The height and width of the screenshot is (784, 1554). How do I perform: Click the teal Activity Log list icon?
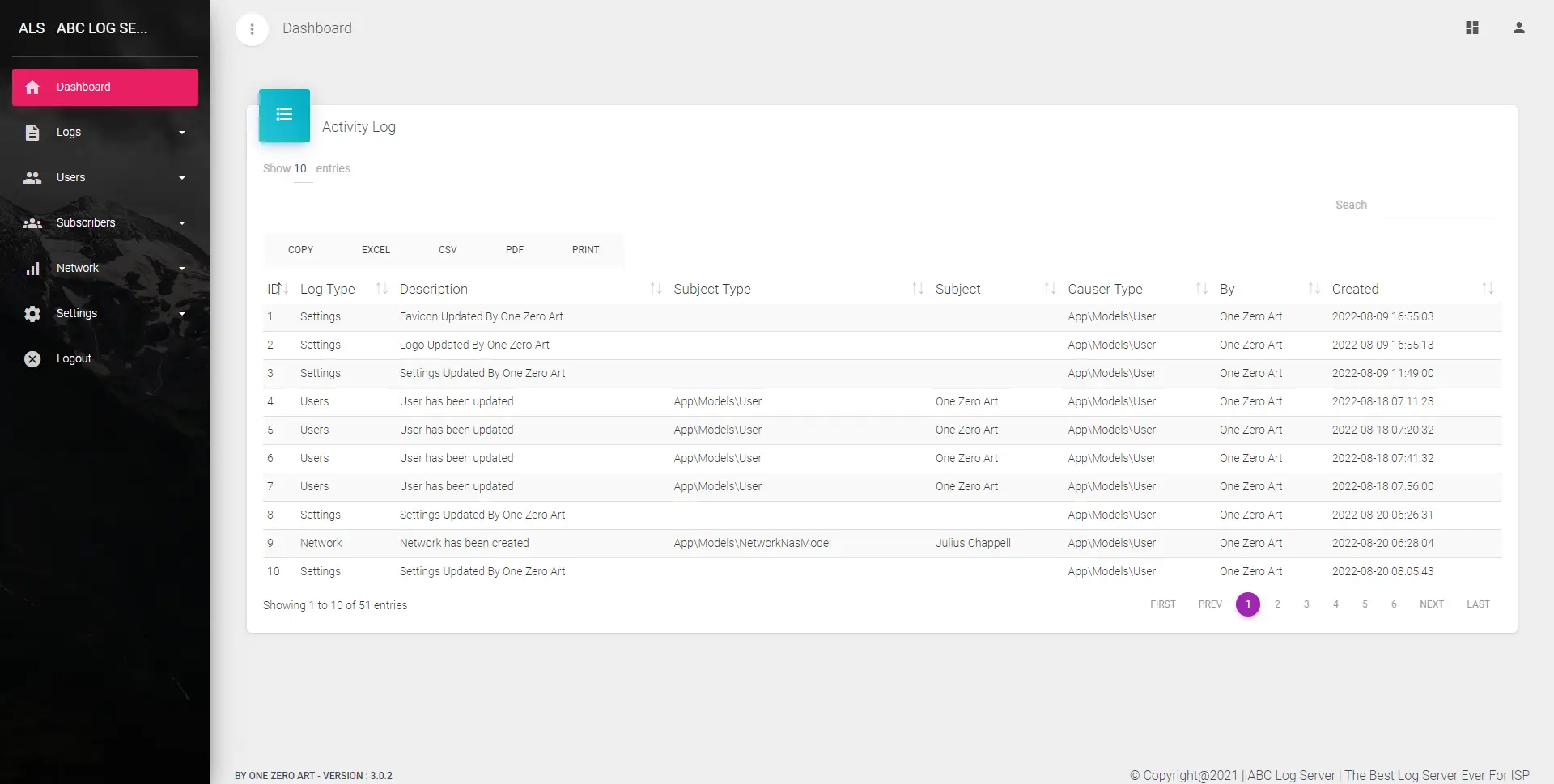pyautogui.click(x=284, y=115)
